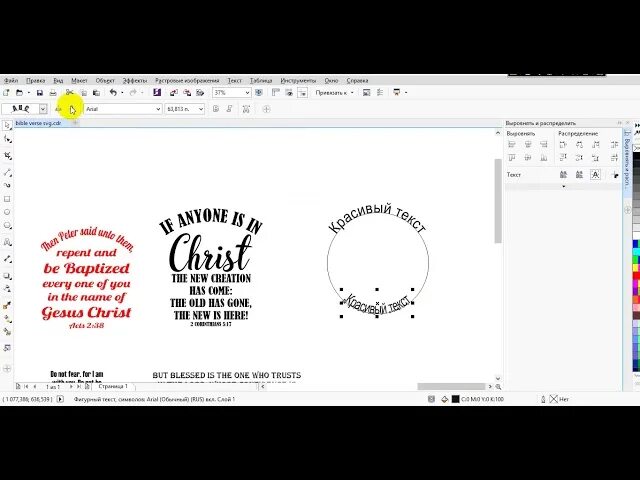Select the Rectangle tool in the toolbox
640x480 pixels.
click(7, 199)
